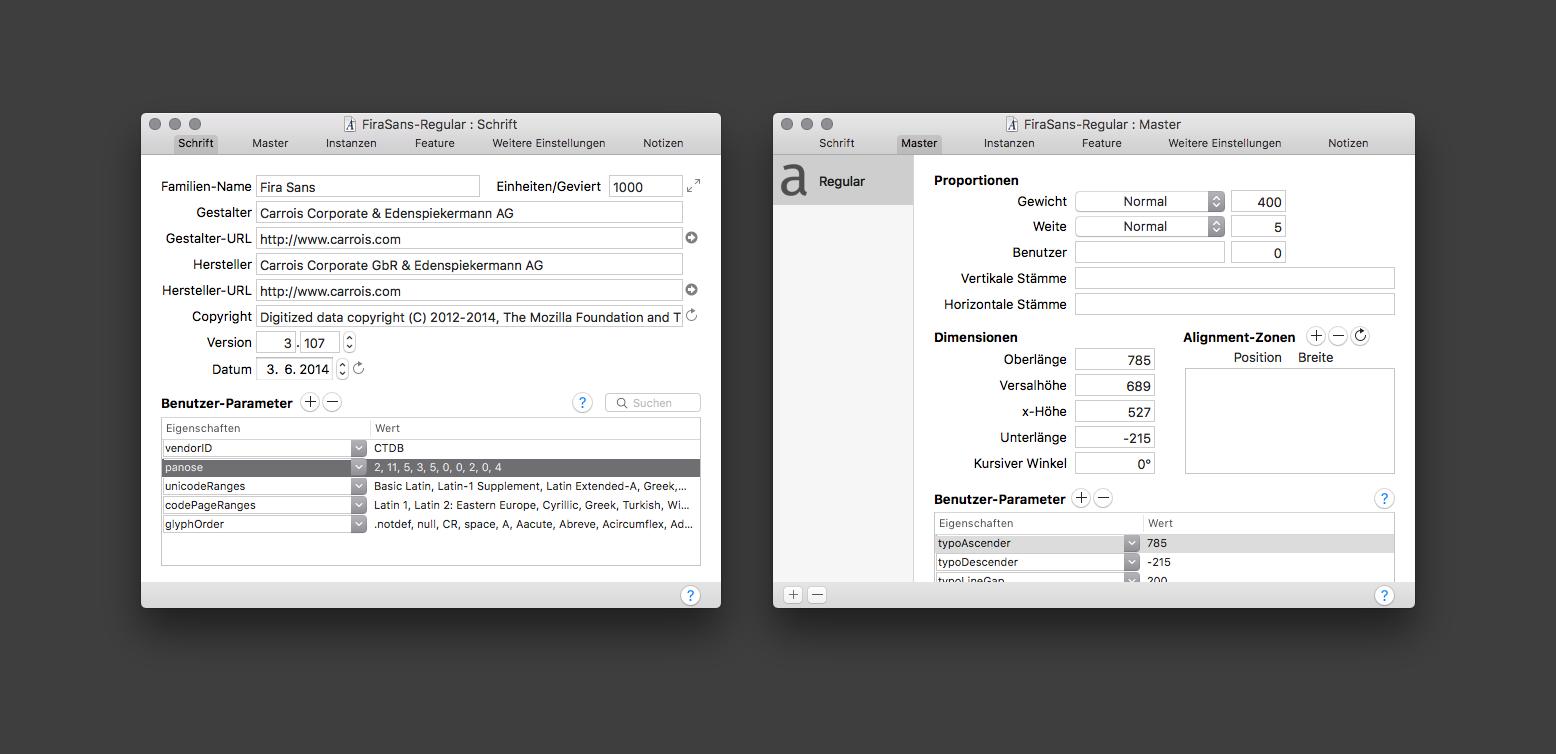Open the typoDescender property dropdown
This screenshot has height=754, width=1556.
click(x=1132, y=562)
